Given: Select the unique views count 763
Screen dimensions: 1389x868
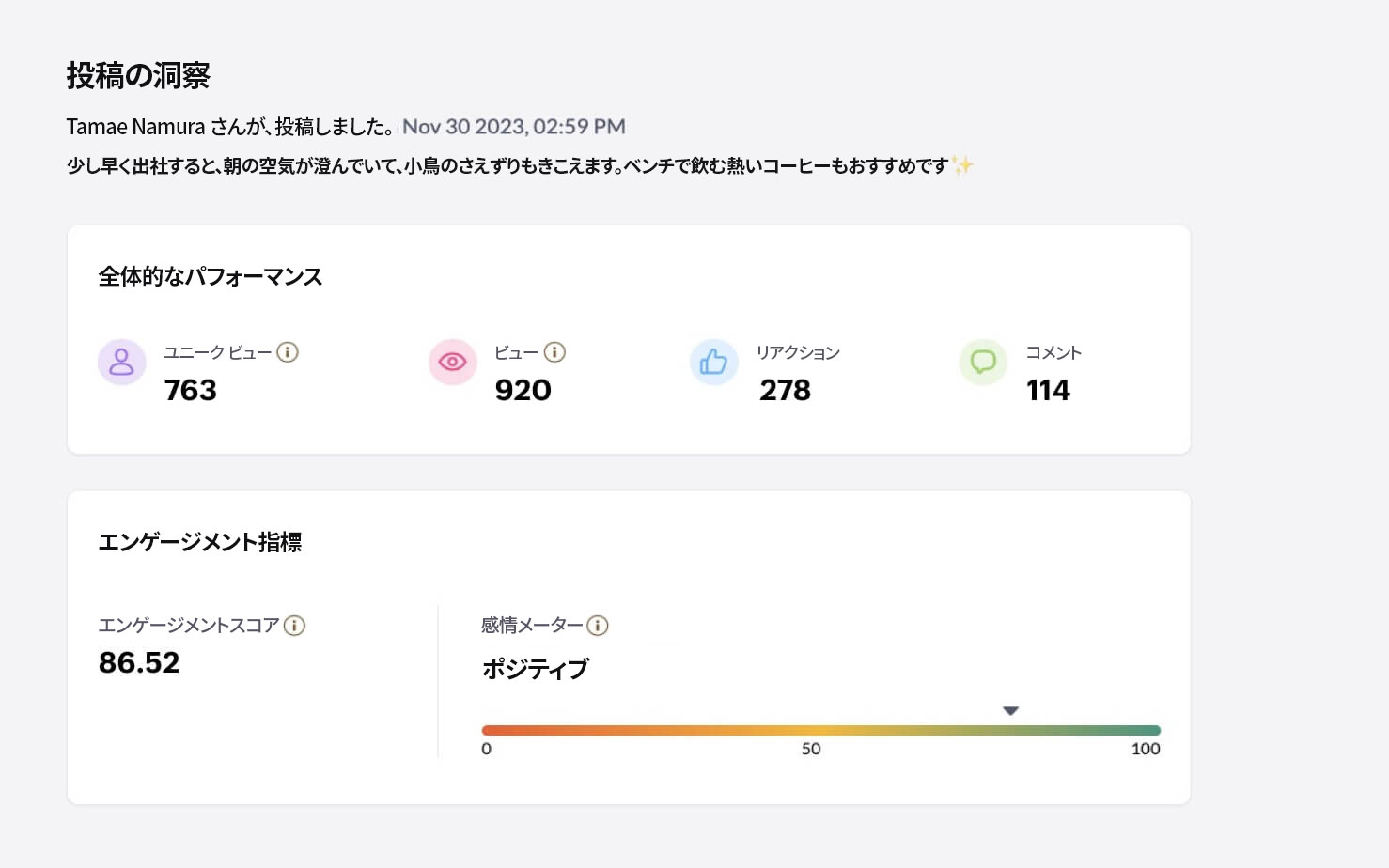Looking at the screenshot, I should pos(190,390).
